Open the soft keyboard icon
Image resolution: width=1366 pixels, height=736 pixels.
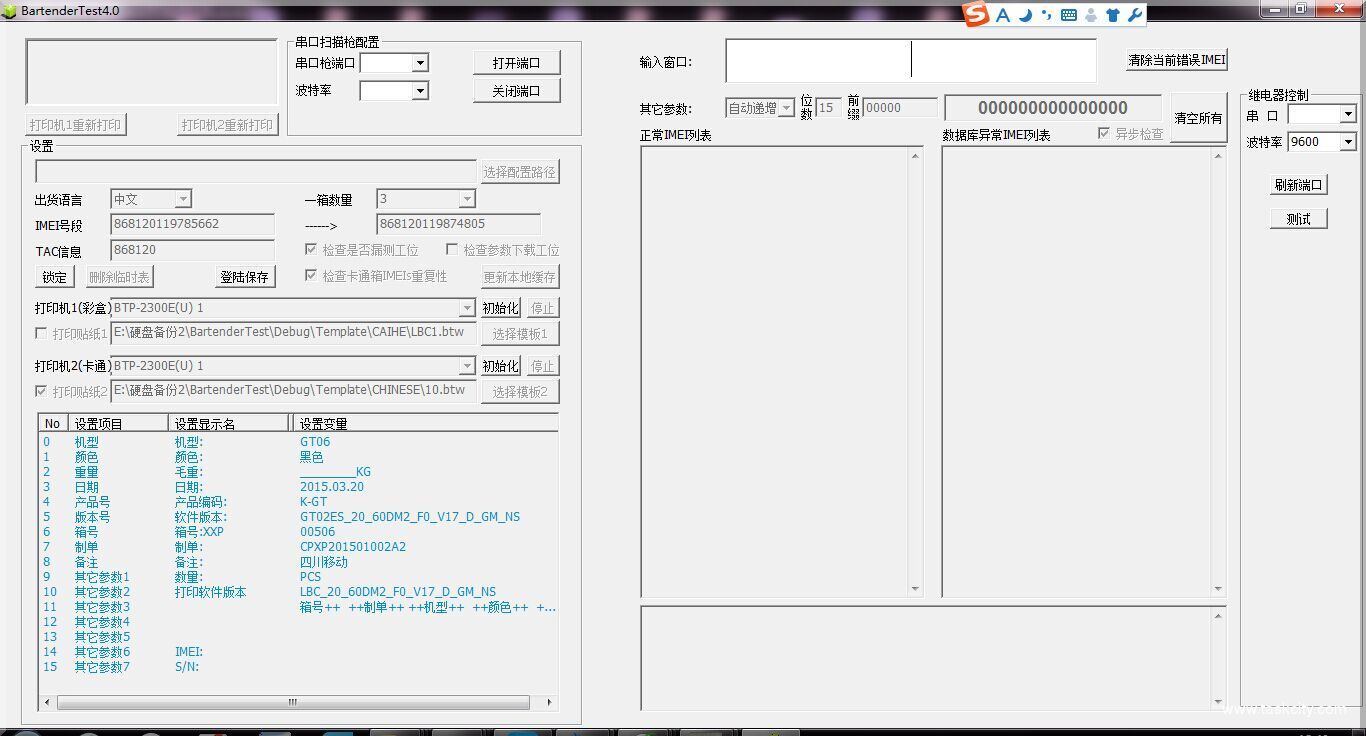tap(1068, 15)
